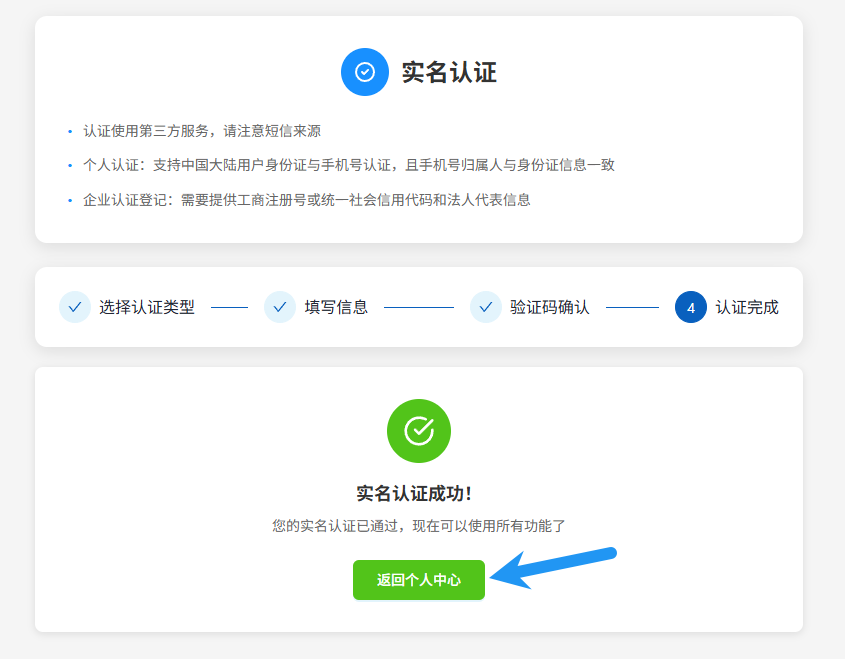845x659 pixels.
Task: Click the checkmark icon for 验证码确认 step
Action: (486, 307)
